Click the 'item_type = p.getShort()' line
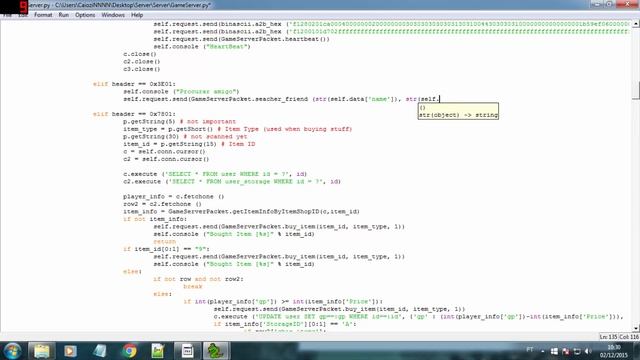640x360 pixels. click(x=237, y=129)
